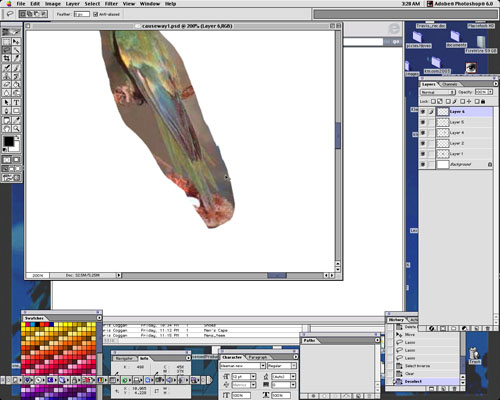Select the Clear history state
The height and width of the screenshot is (400, 500).
pos(427,374)
